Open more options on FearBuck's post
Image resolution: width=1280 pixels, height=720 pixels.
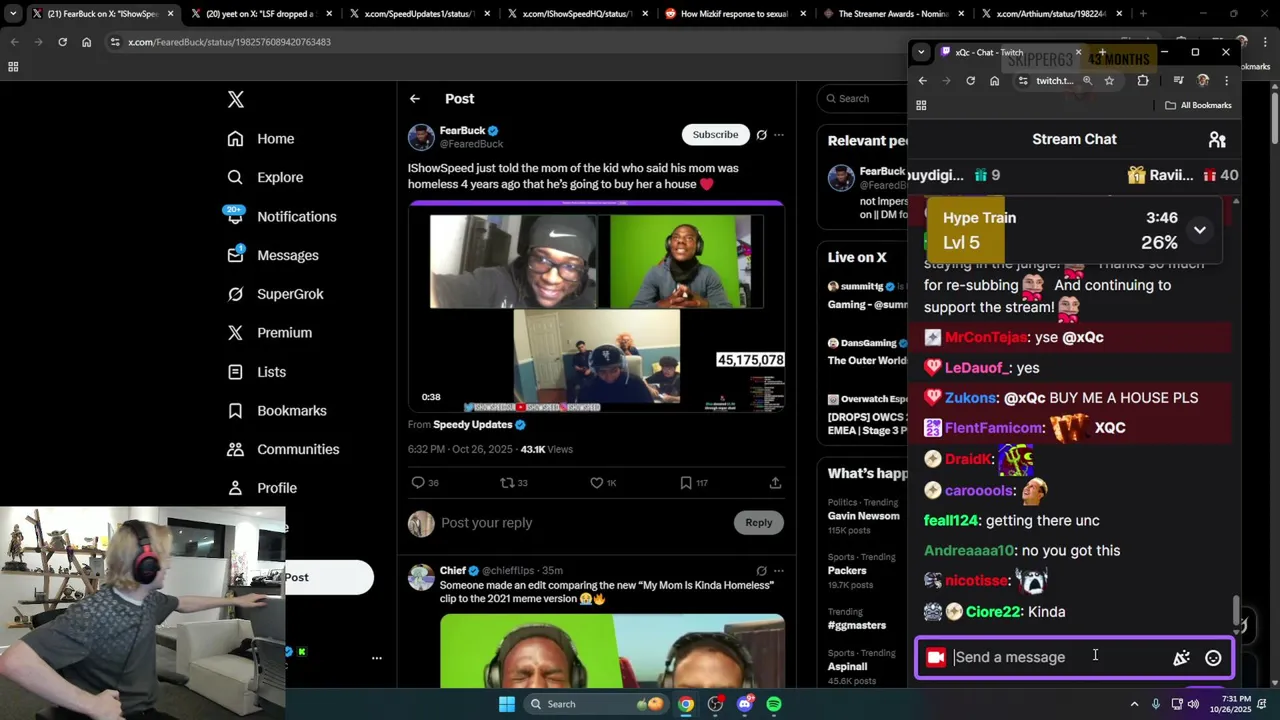point(779,135)
